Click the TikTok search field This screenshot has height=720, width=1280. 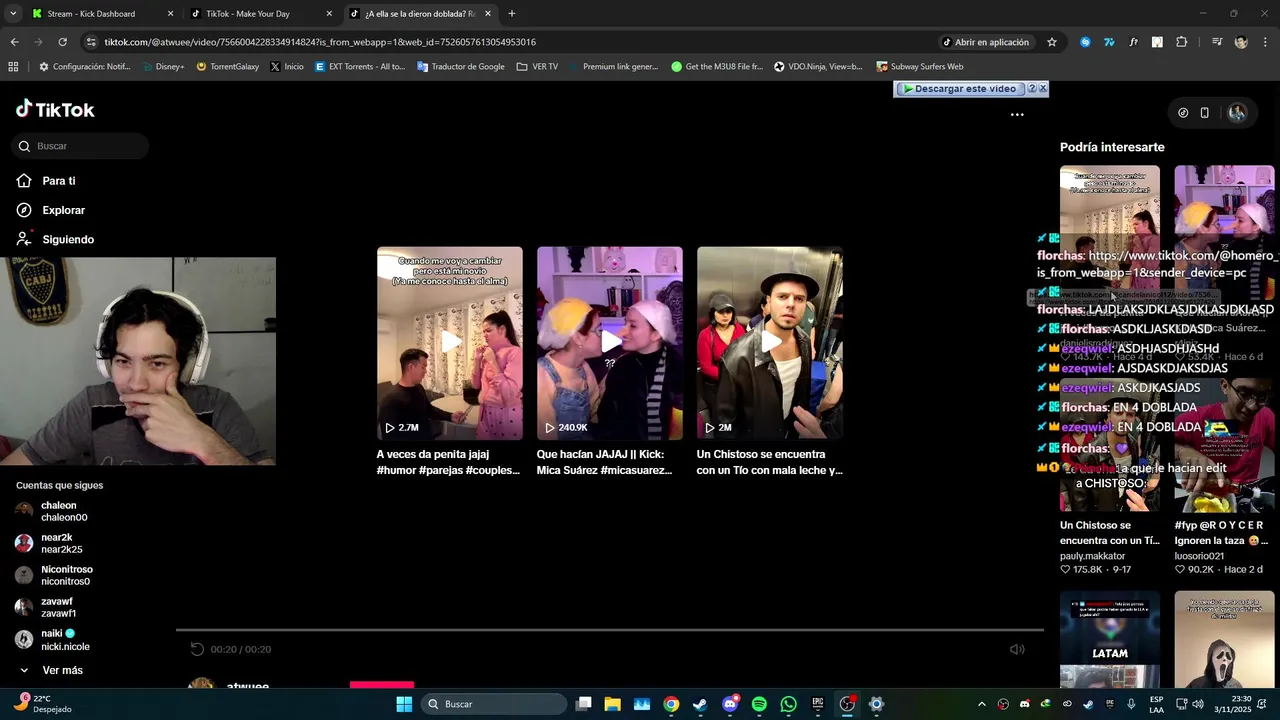(x=80, y=146)
